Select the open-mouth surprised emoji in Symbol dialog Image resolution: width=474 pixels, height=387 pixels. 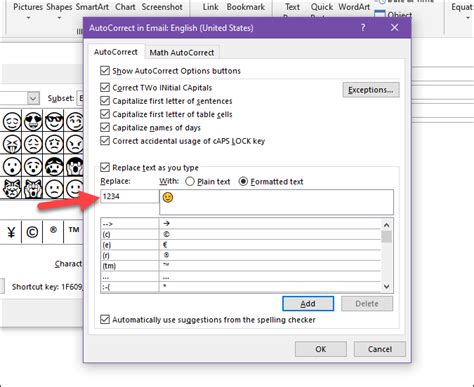pyautogui.click(x=12, y=166)
